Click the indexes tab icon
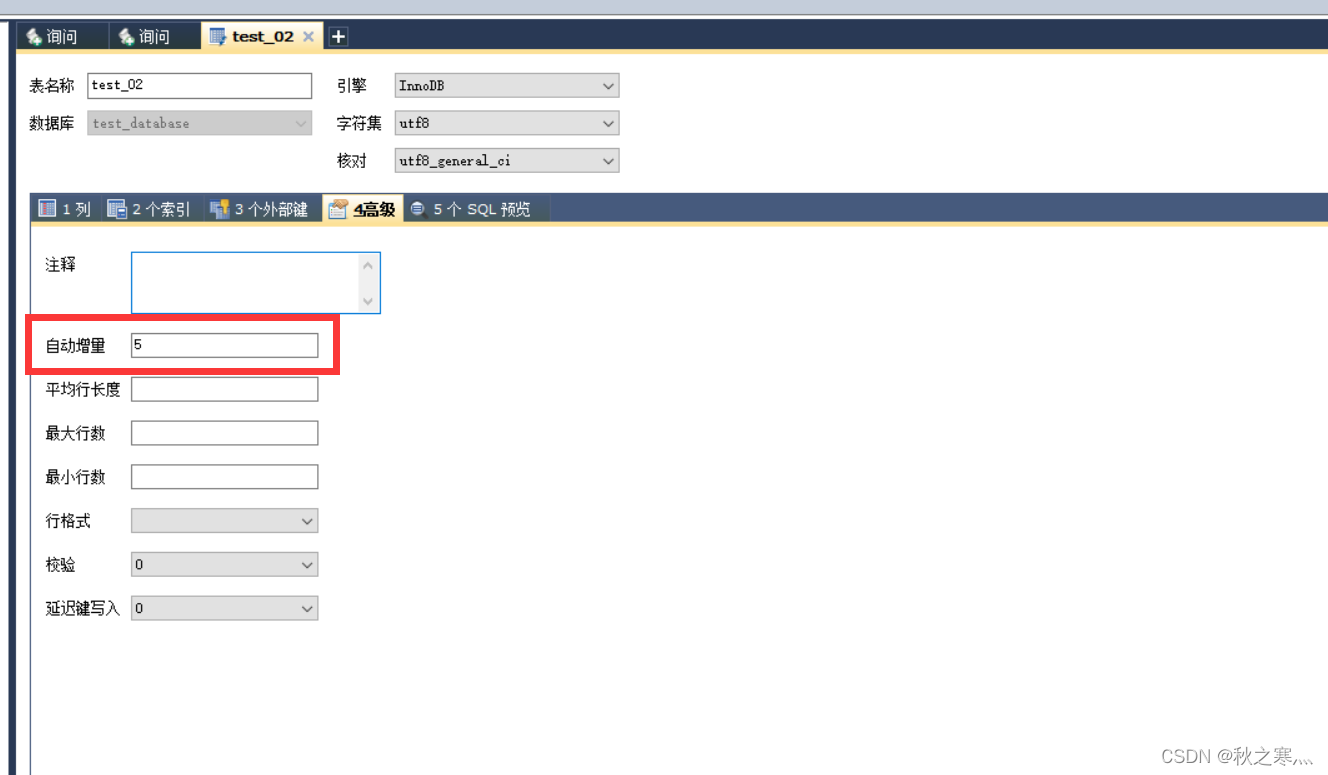This screenshot has height=775, width=1328. (x=117, y=209)
